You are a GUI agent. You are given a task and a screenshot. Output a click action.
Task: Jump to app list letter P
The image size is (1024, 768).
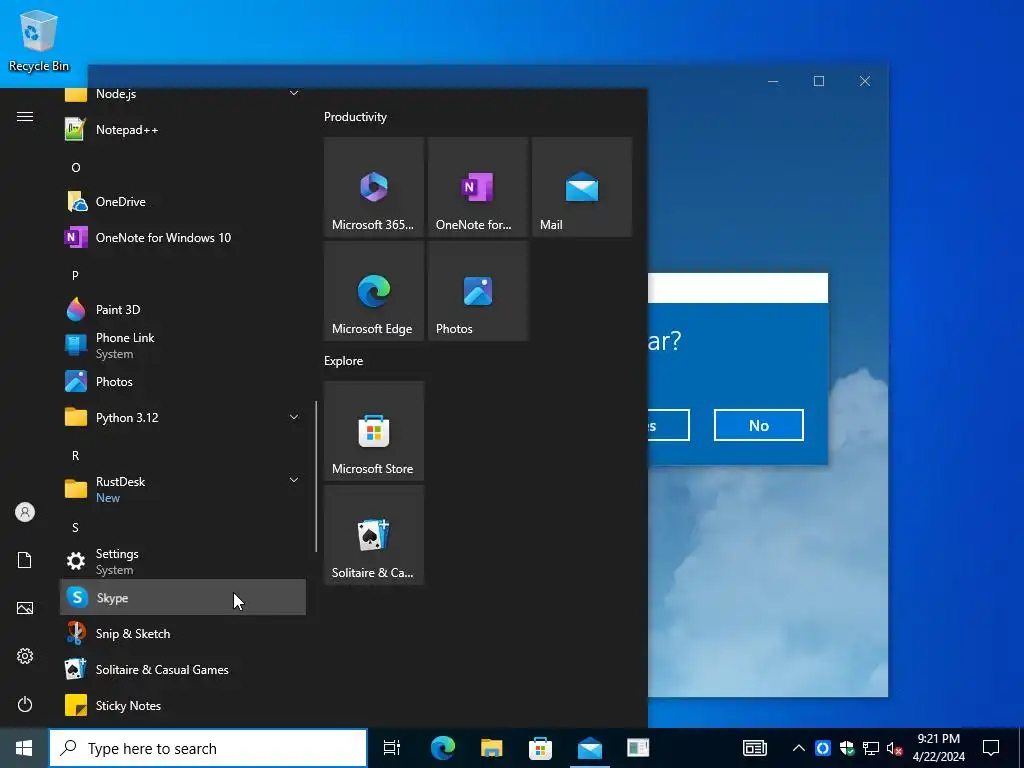(75, 276)
